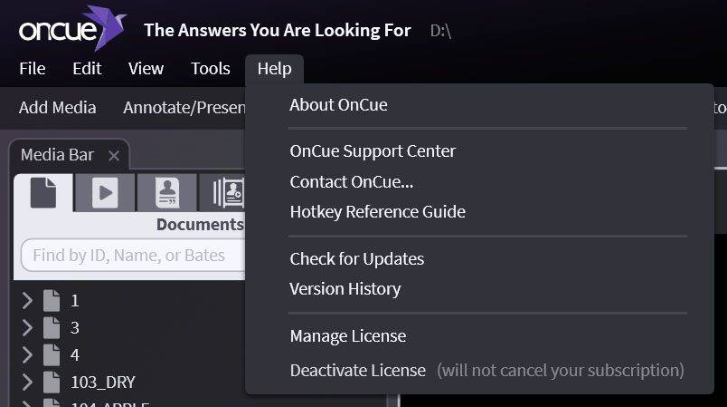Screen dimensions: 727x407
Task: Click Find by ID, Name, or Bates field
Action: pos(133,255)
